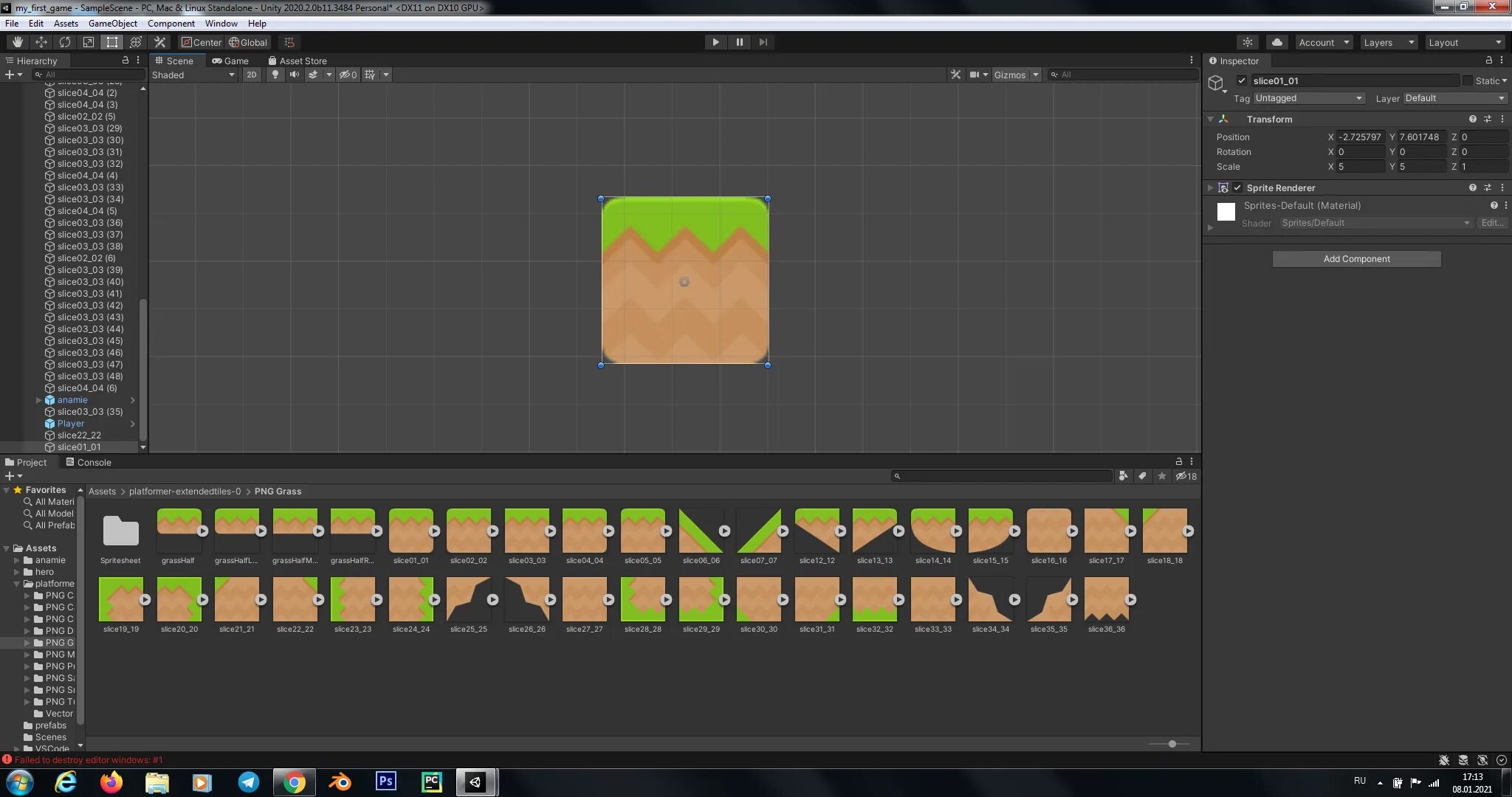Click the grid snapping icon
This screenshot has width=1512, height=797.
tap(289, 42)
